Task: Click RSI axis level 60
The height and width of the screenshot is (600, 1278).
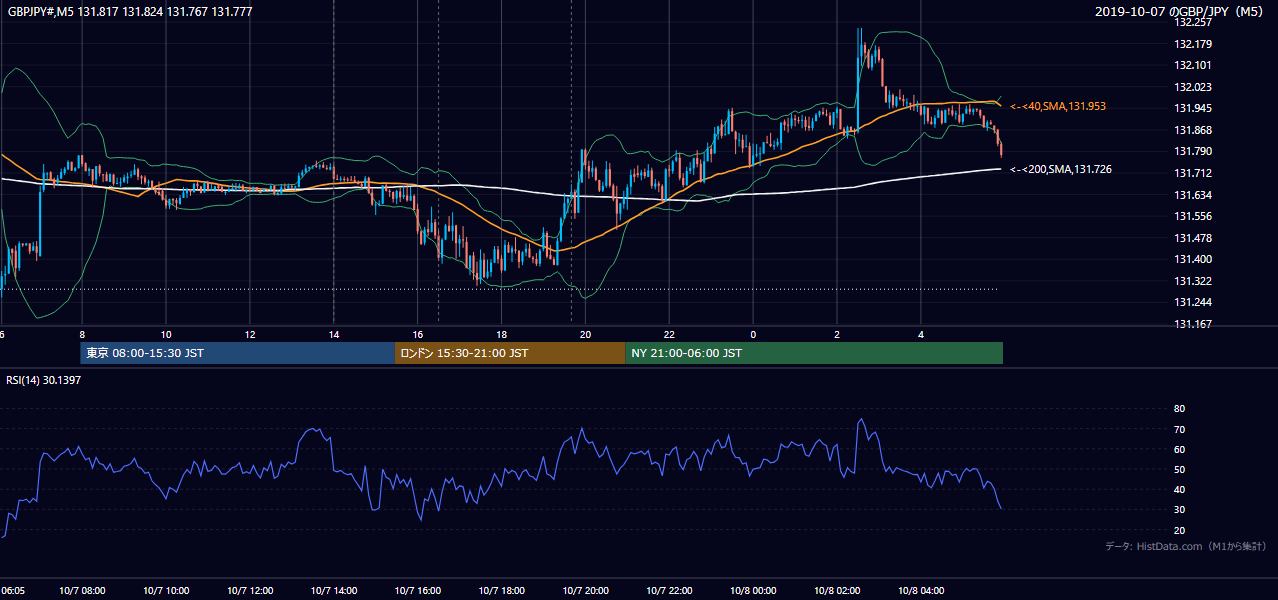Action: pos(1179,449)
